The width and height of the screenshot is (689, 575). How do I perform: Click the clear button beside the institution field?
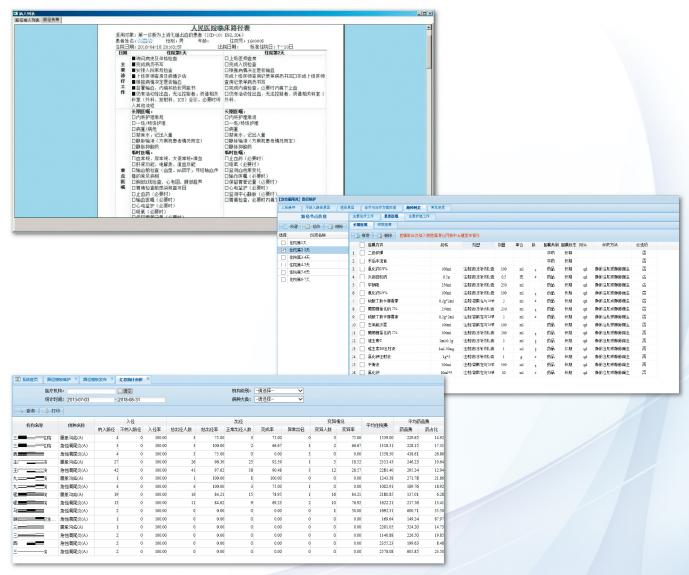[x=125, y=391]
